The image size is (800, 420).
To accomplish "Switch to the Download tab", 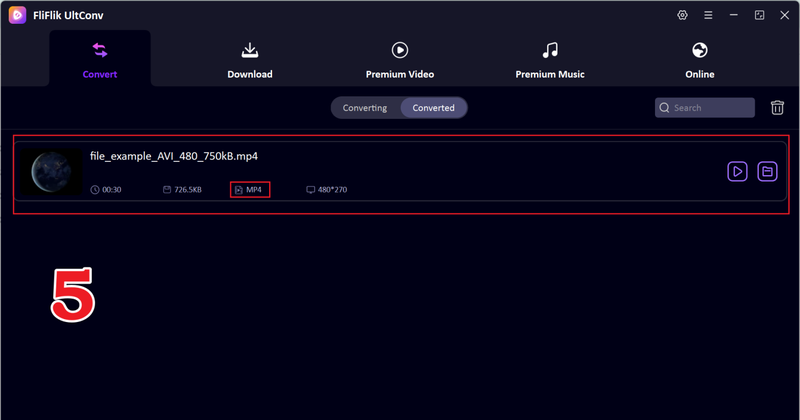I will [x=249, y=61].
